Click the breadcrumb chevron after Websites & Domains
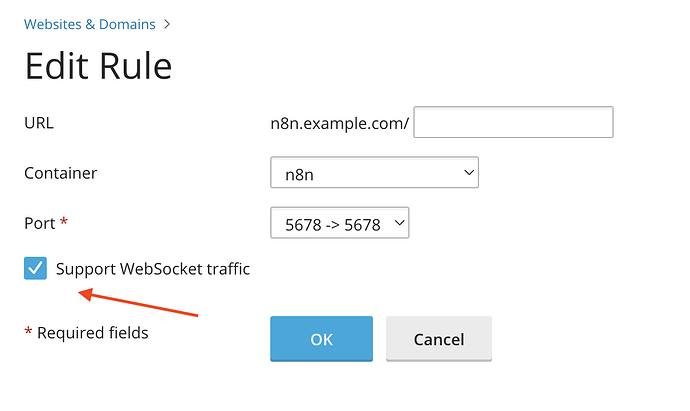 167,24
